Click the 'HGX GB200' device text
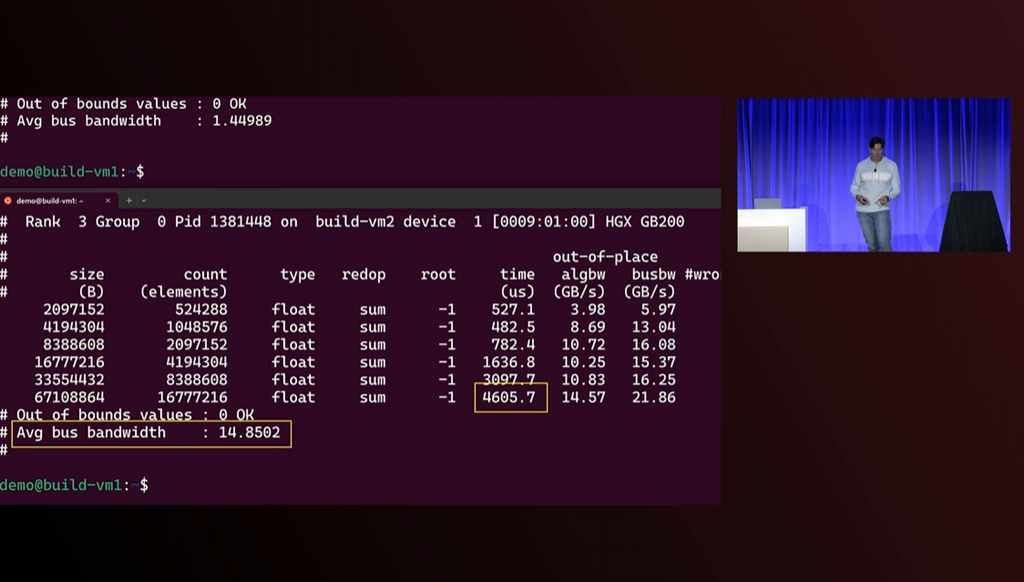Image resolution: width=1024 pixels, height=582 pixels. click(644, 222)
